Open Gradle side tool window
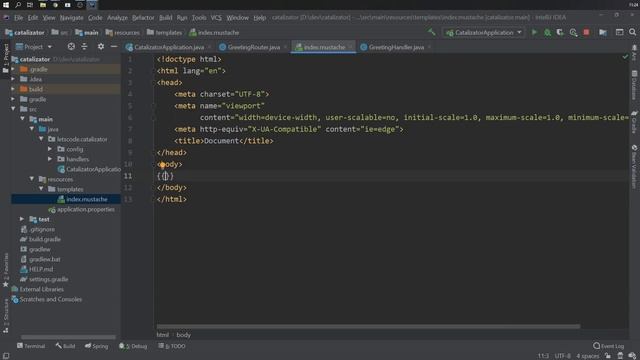Screen dimensions: 640x360 pos(634,121)
